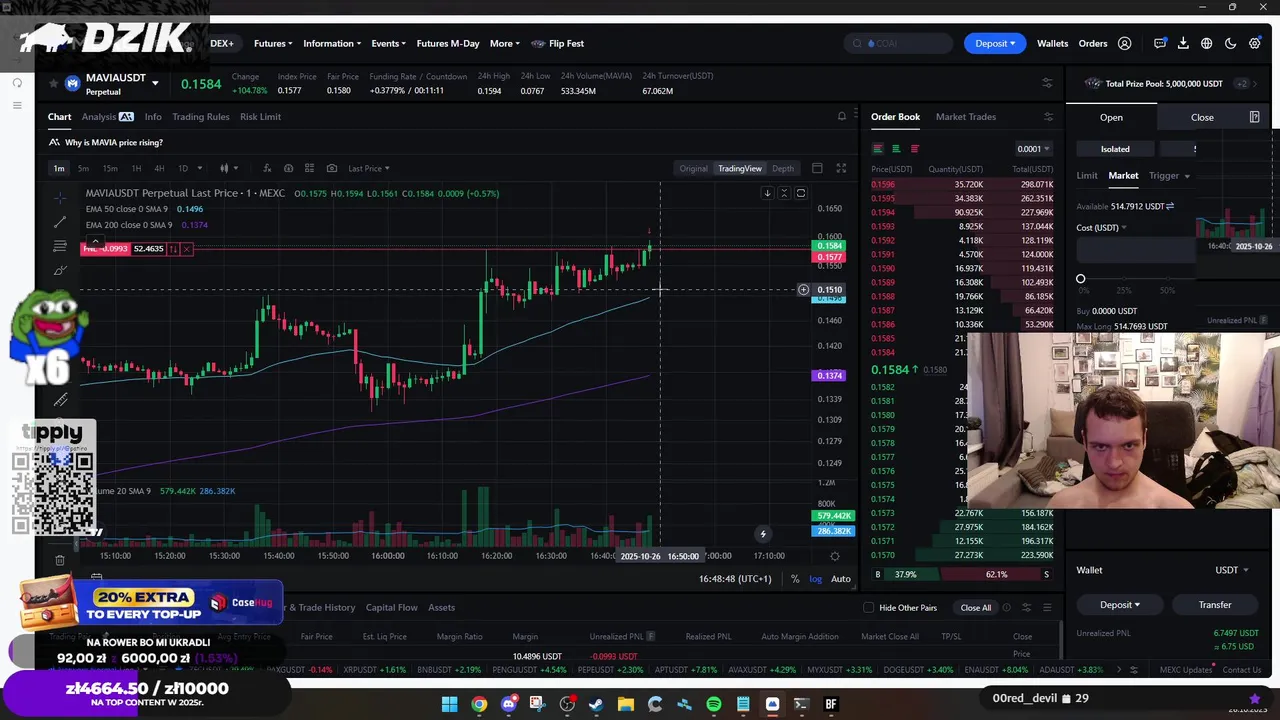Toggle Auto scale on the chart
The height and width of the screenshot is (720, 1280).
[841, 579]
